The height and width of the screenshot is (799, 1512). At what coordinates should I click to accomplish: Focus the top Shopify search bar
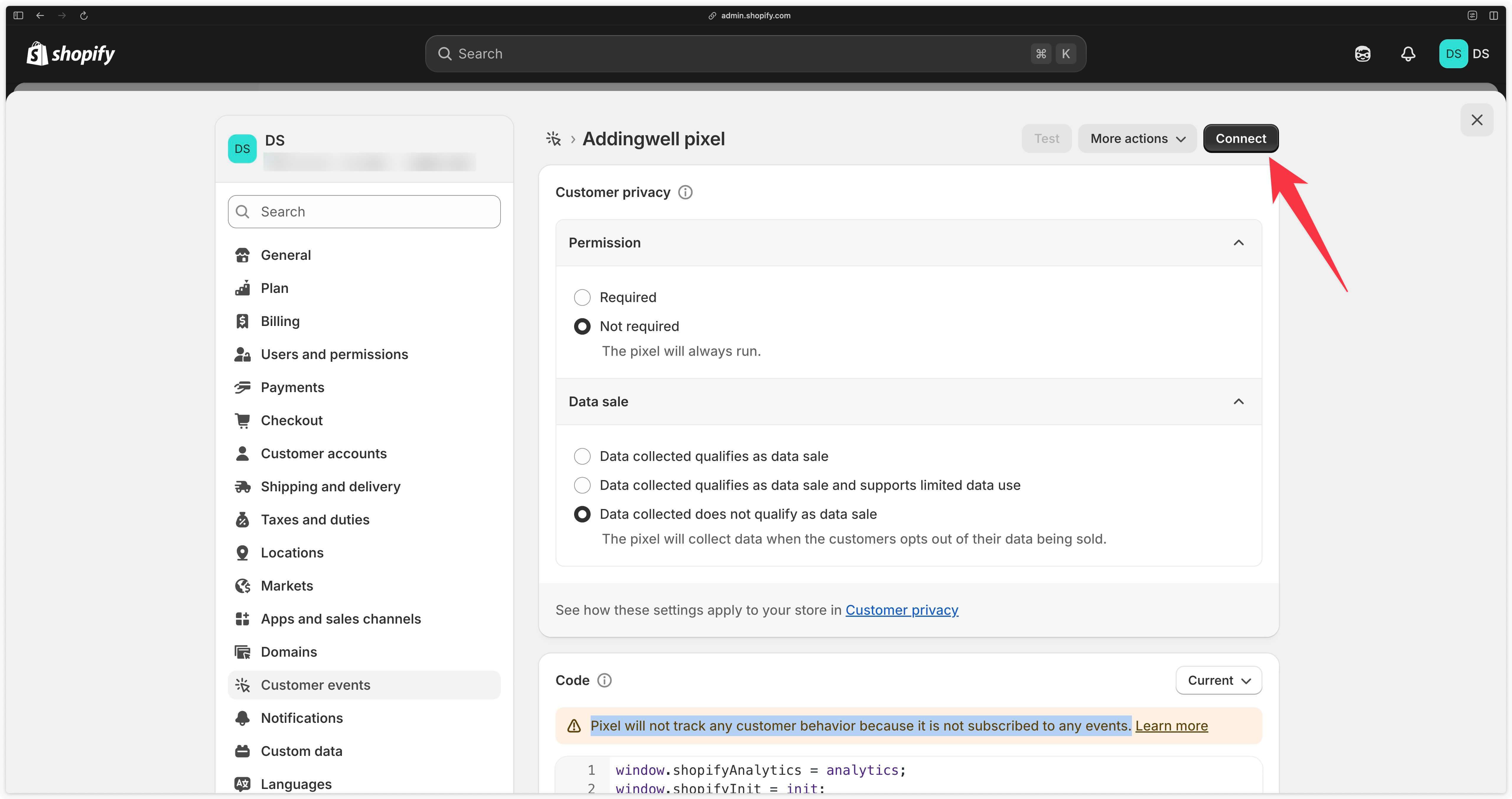(755, 54)
